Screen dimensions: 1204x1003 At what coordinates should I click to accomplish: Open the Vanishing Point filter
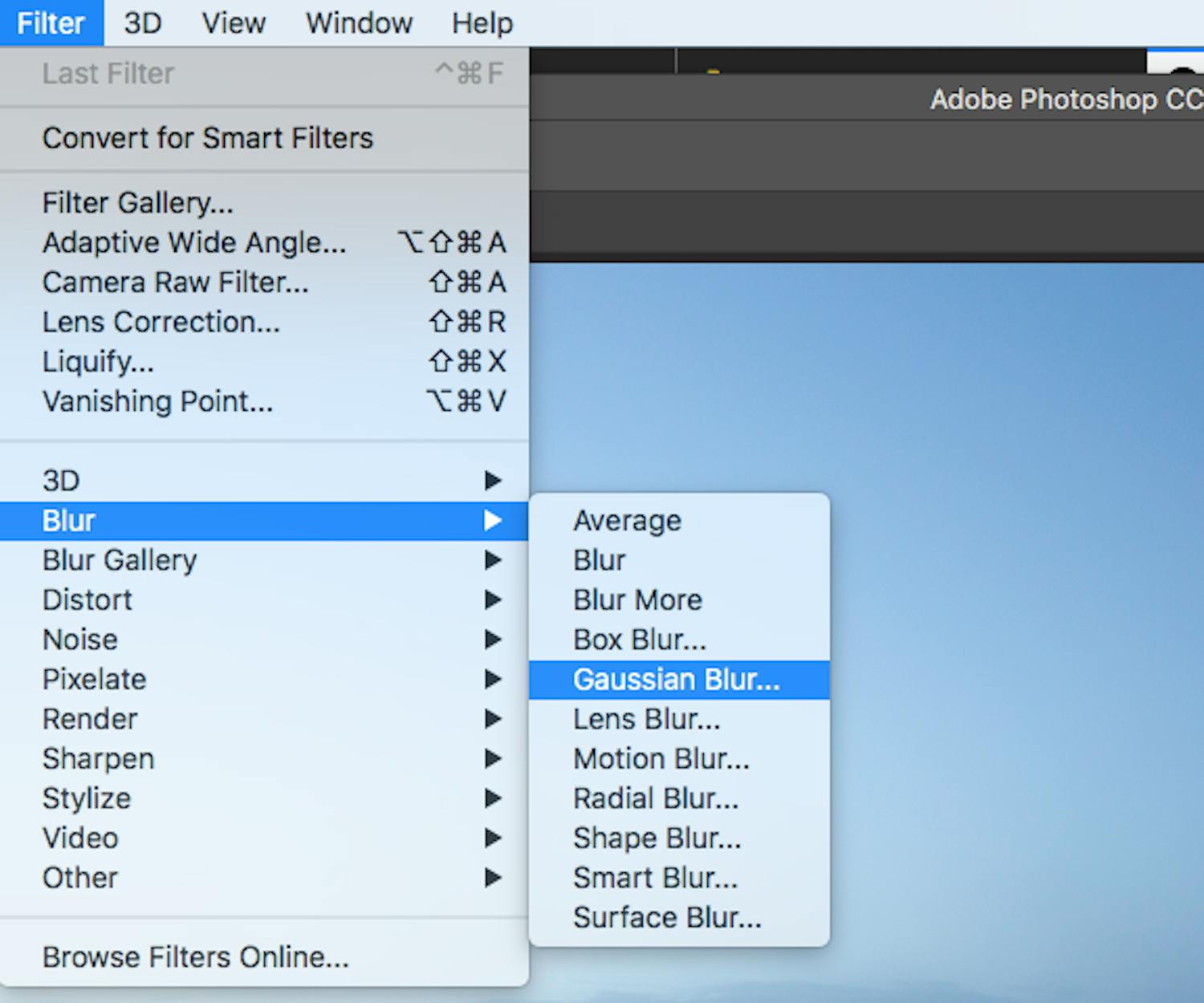157,401
